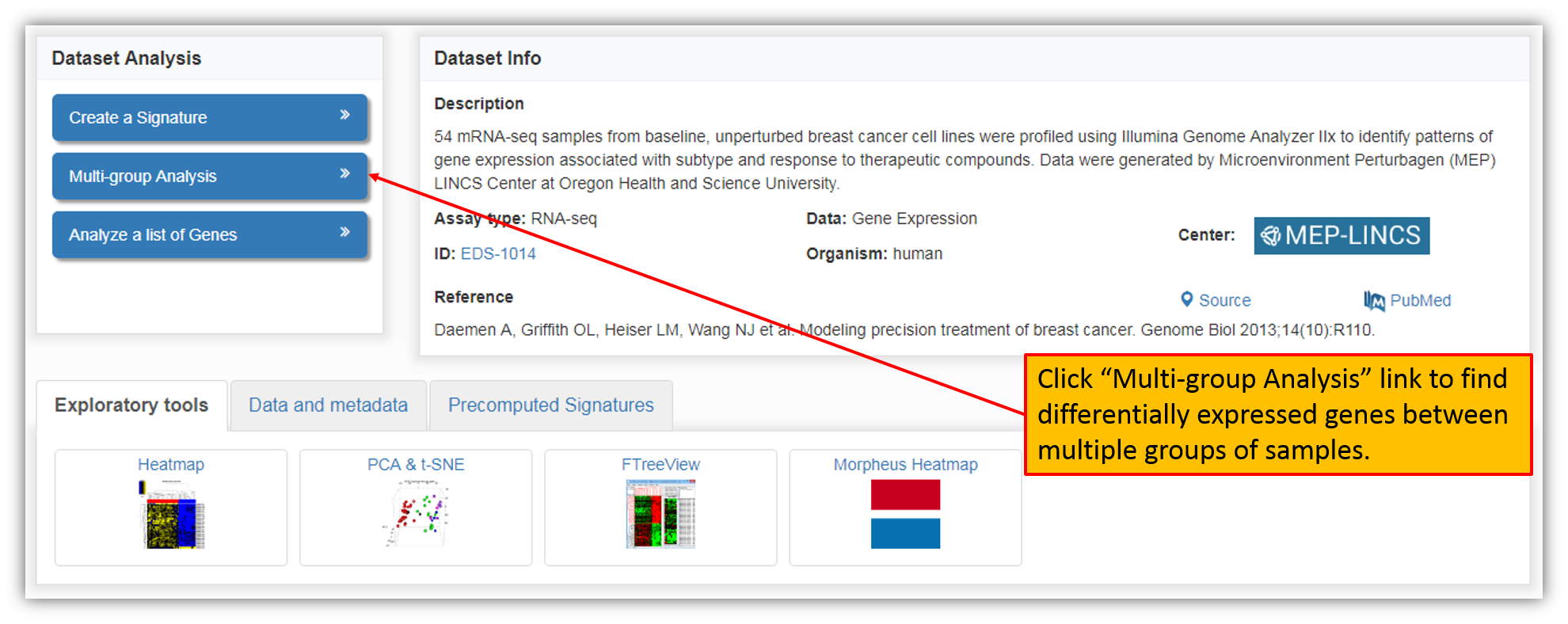Open the Morpheus Heatmap red-blue icon
1568x624 pixels.
tap(905, 514)
